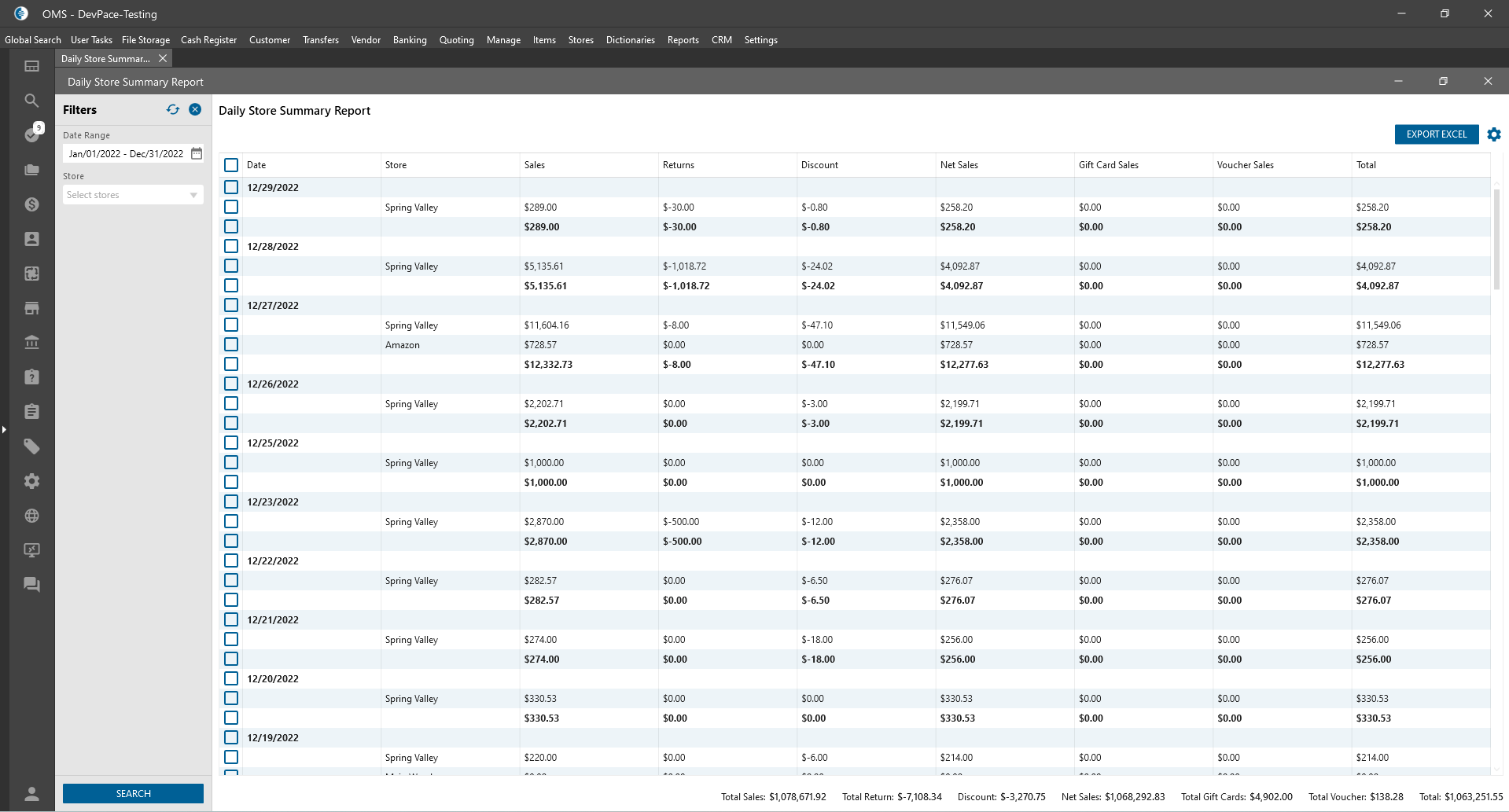The image size is (1509, 812).
Task: Check the 12/29/2022 date row checkbox
Action: (x=231, y=187)
